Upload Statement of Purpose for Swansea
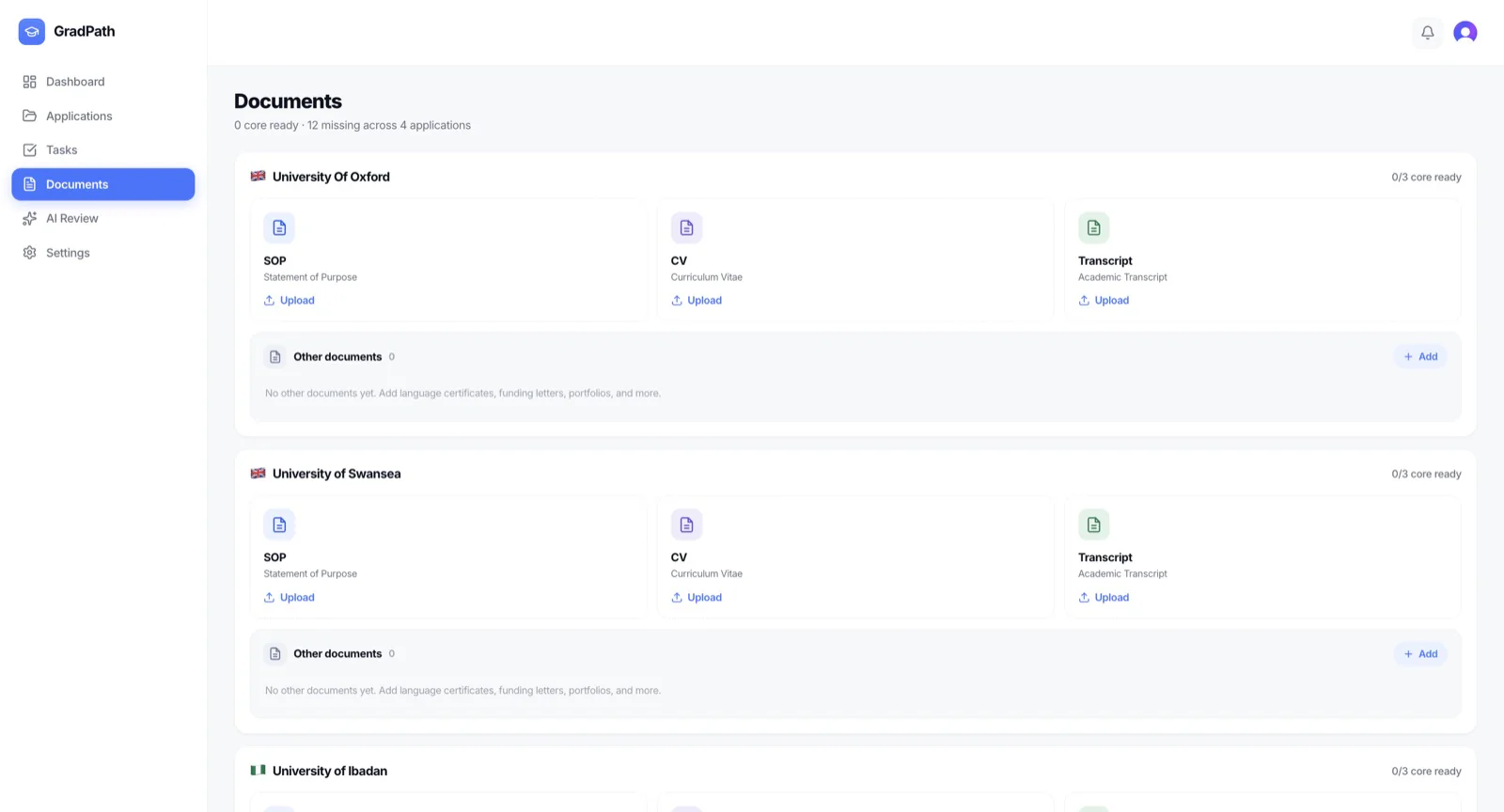Image resolution: width=1504 pixels, height=812 pixels. click(290, 598)
